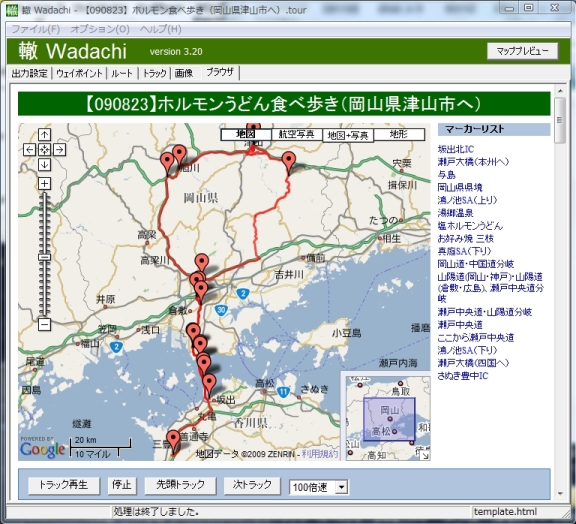Open the 坂出北IC marker link
The height and width of the screenshot is (524, 576).
point(456,149)
